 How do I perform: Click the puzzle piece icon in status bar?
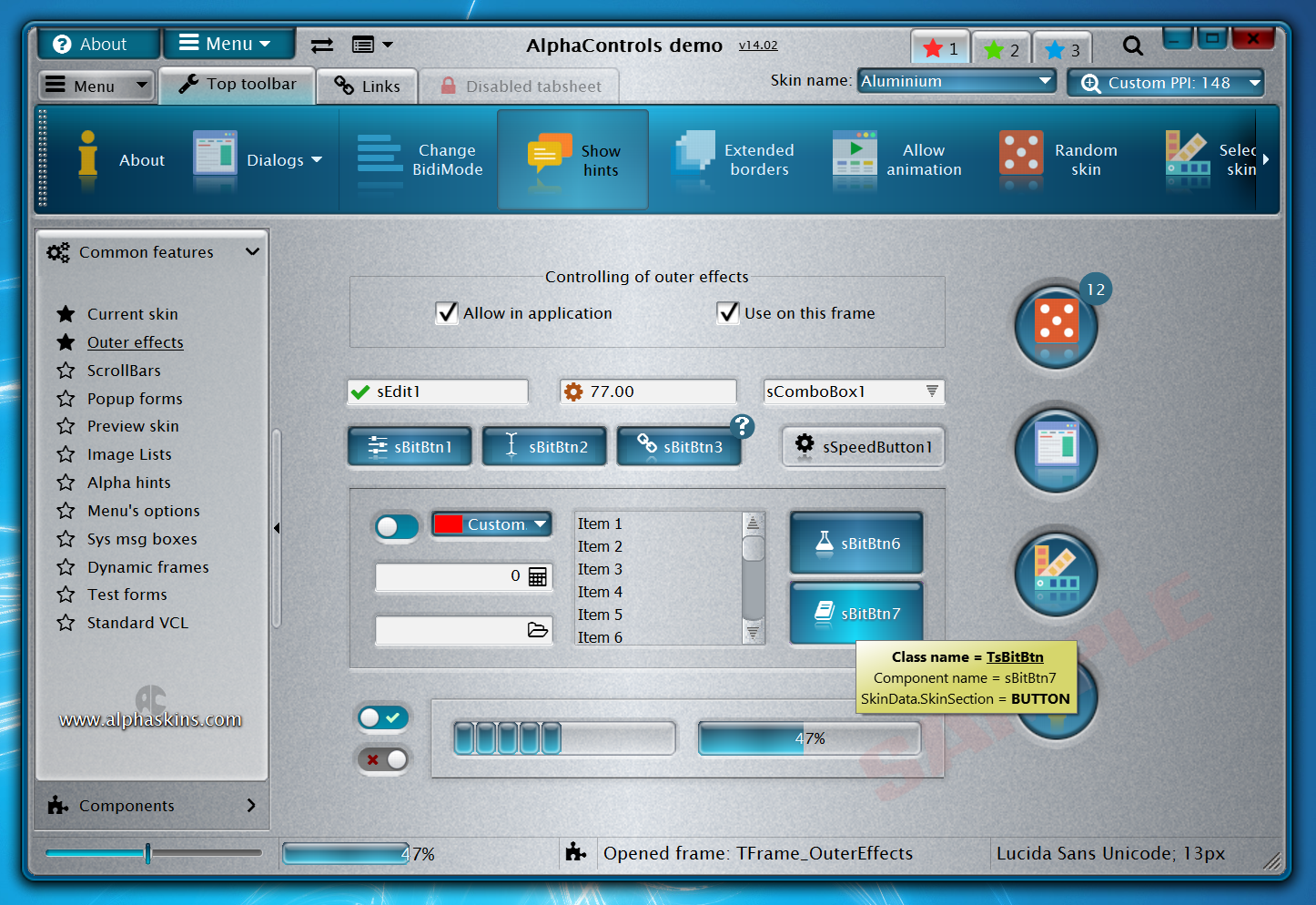[575, 852]
